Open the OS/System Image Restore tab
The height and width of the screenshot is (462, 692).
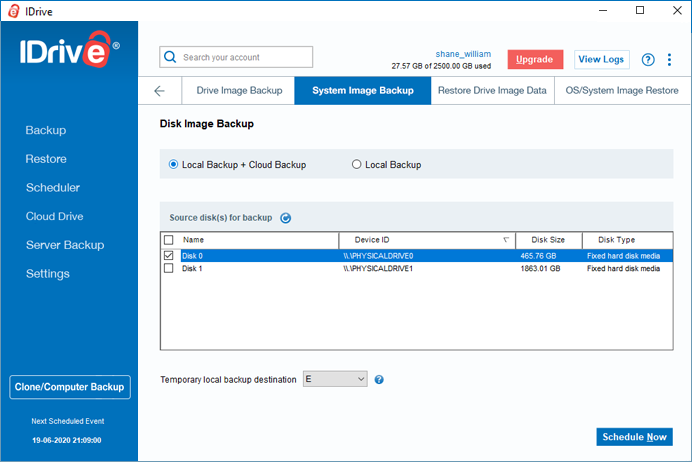(x=622, y=90)
